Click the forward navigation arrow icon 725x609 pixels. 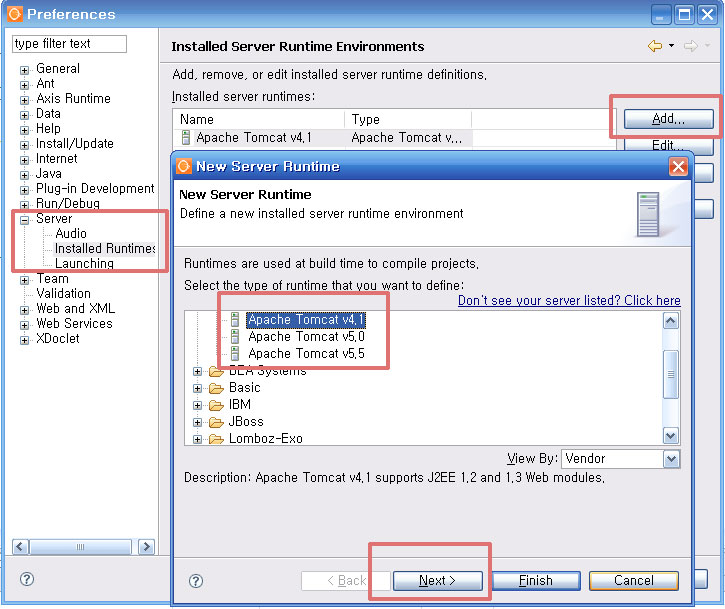tap(690, 46)
